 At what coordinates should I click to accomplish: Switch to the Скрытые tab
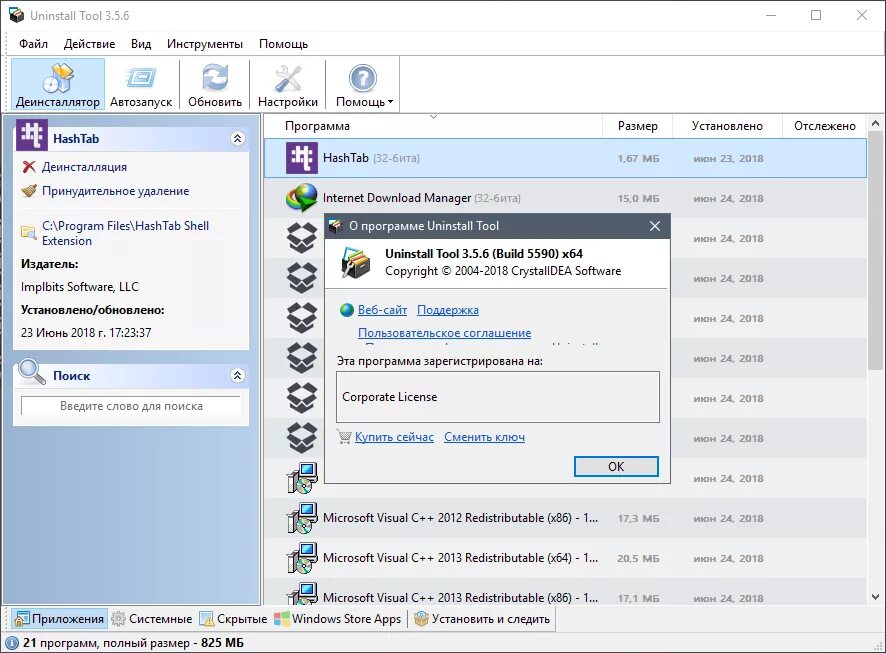233,619
